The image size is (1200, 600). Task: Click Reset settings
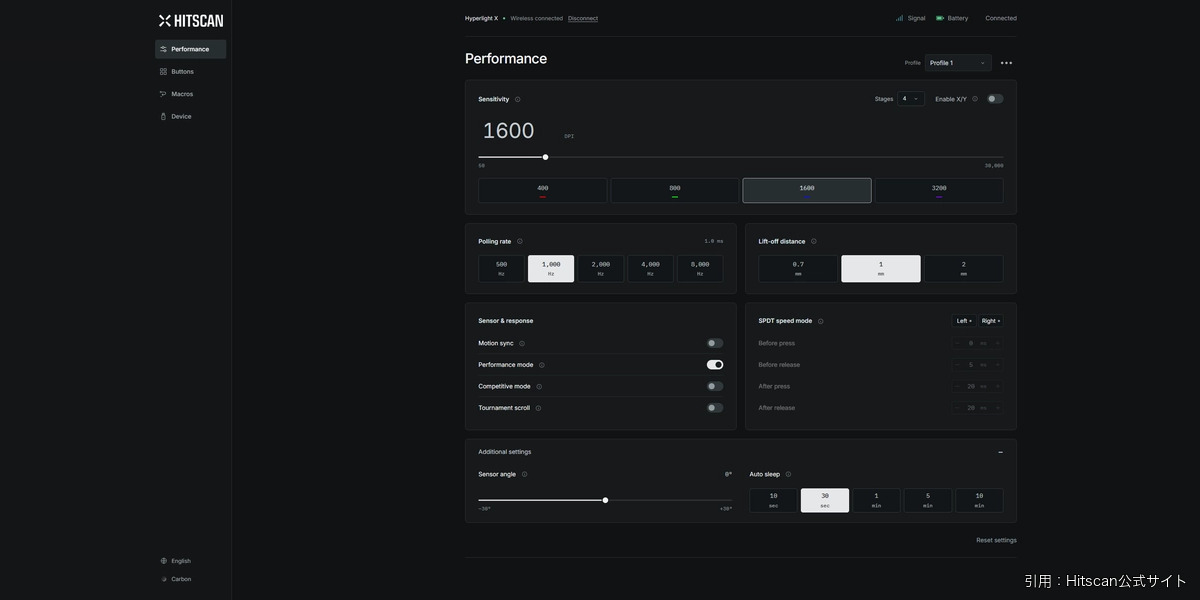(996, 540)
